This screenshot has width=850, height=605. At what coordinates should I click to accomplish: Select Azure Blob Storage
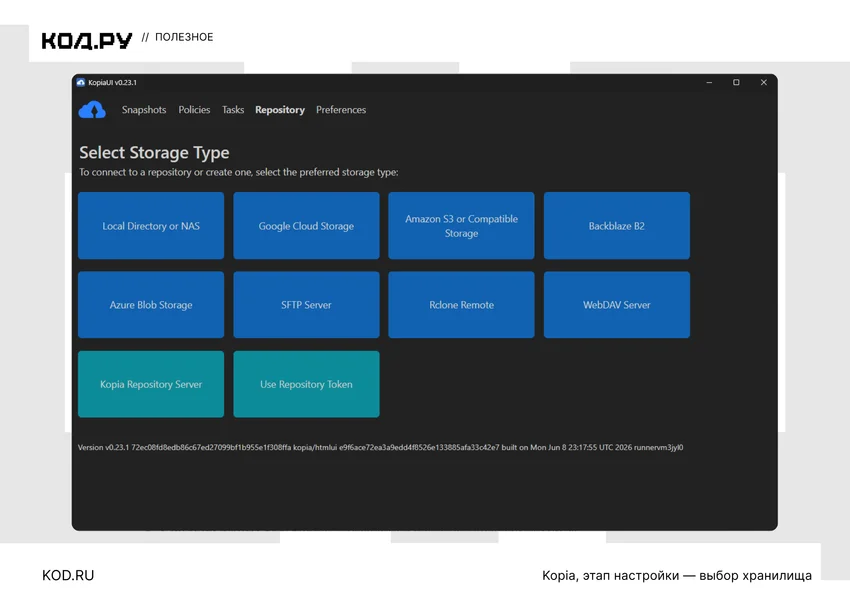151,305
